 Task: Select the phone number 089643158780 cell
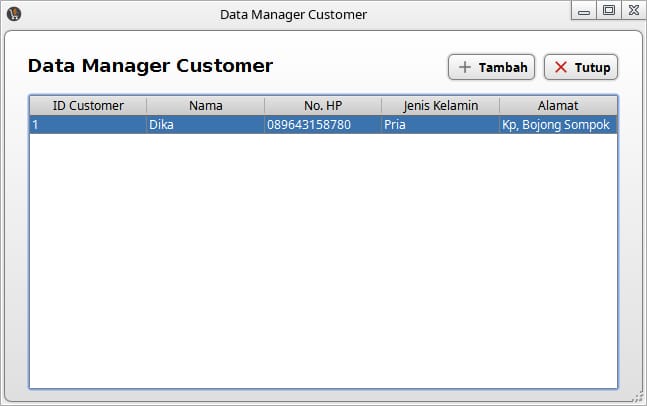coord(323,125)
